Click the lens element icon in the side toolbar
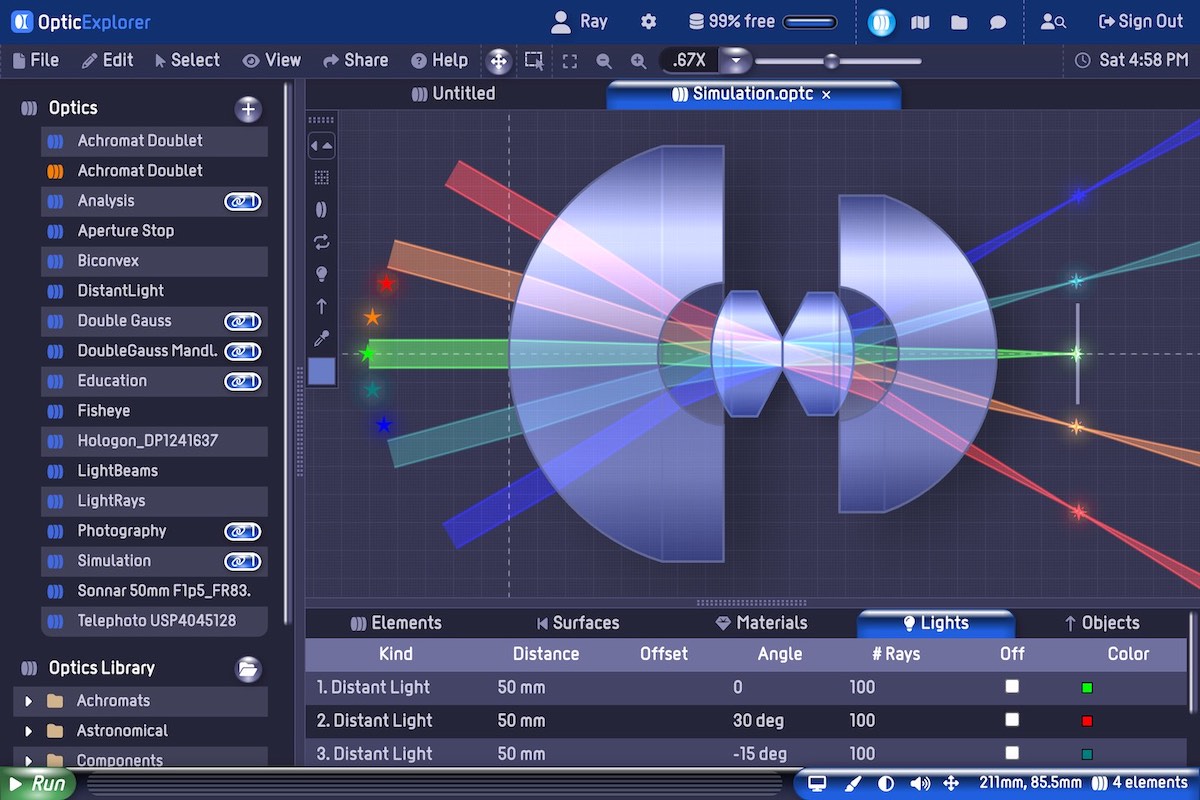 (322, 209)
